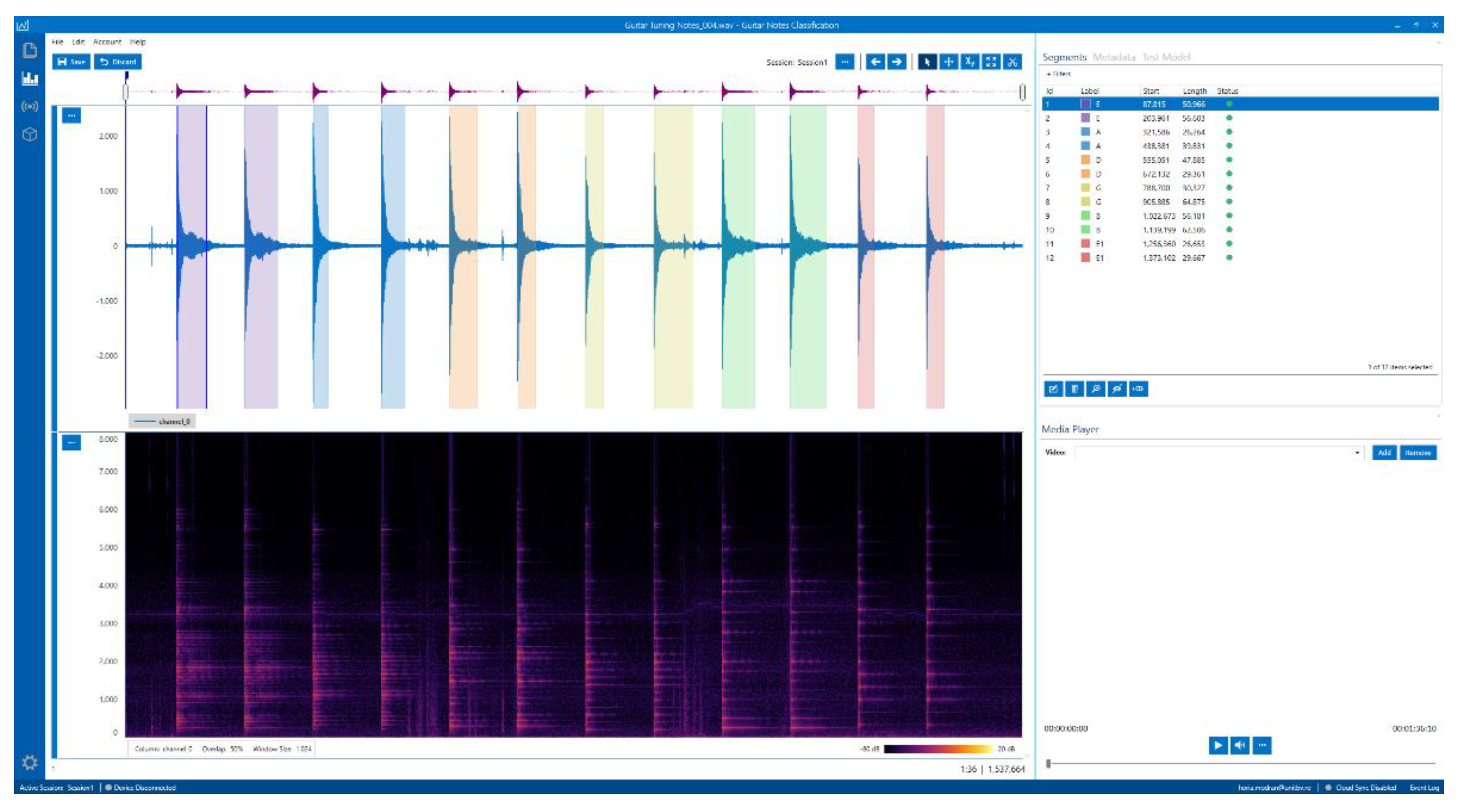Image resolution: width=1464 pixels, height=812 pixels.
Task: Click the Discard button
Action: pos(118,62)
